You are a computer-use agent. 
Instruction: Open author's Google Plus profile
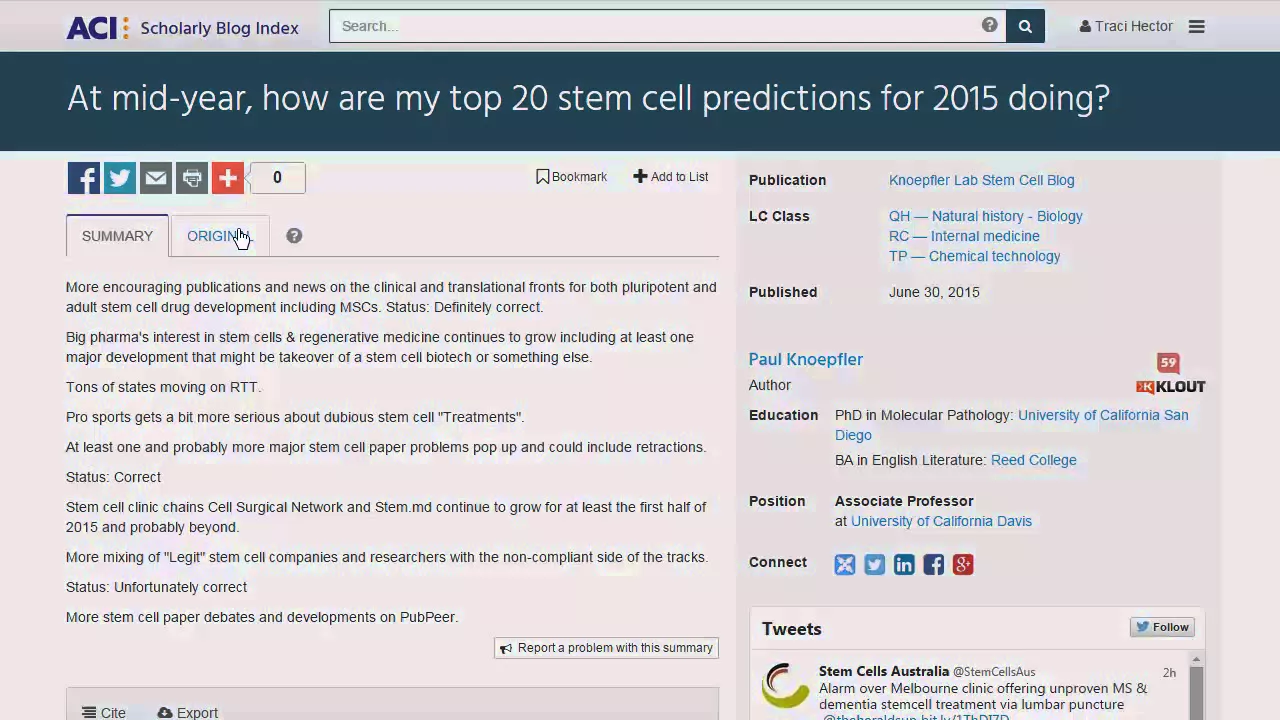coord(963,565)
